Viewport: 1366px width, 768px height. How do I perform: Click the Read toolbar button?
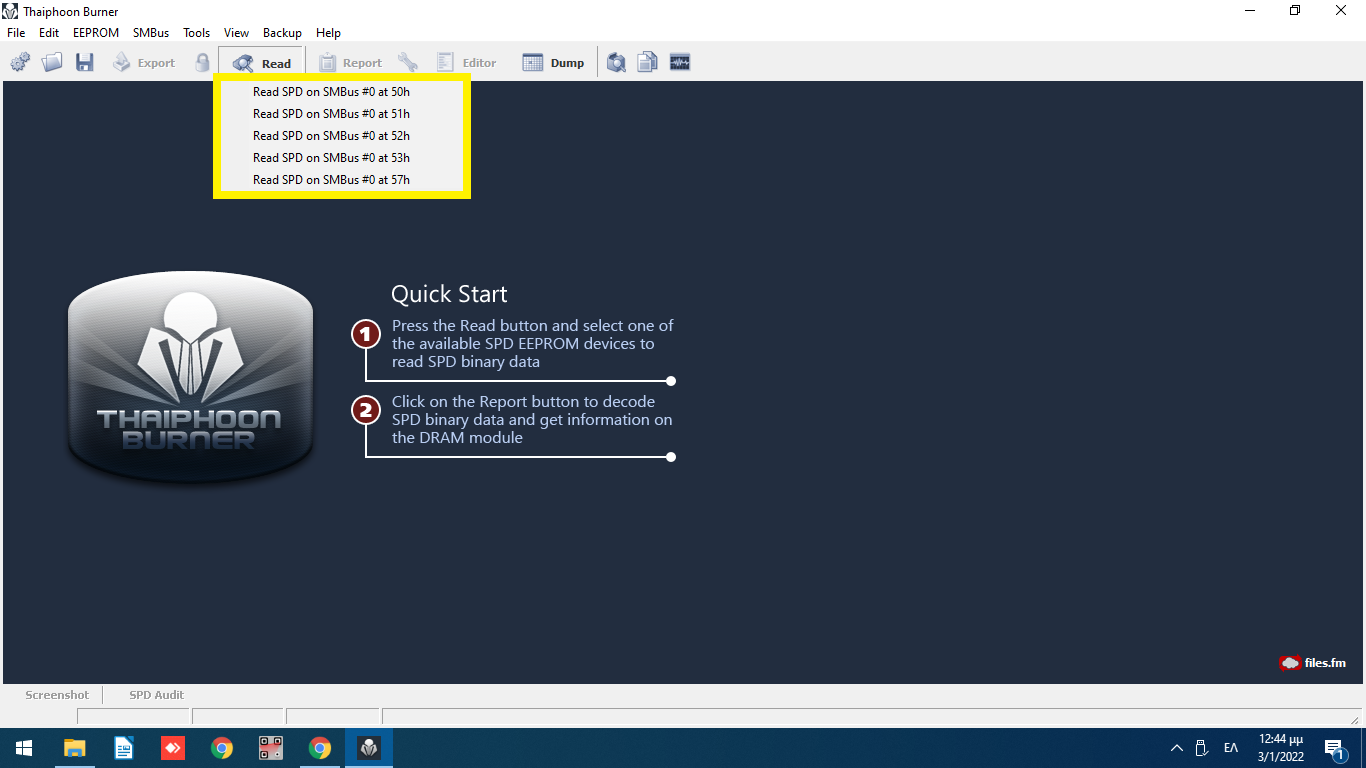point(261,63)
